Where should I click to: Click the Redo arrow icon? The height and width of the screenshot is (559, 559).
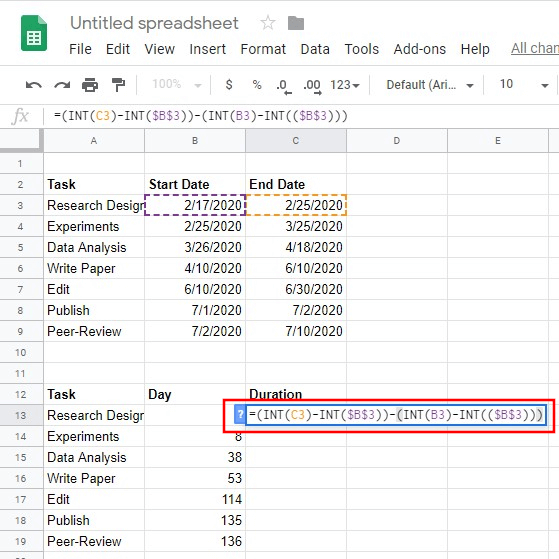pyautogui.click(x=62, y=85)
